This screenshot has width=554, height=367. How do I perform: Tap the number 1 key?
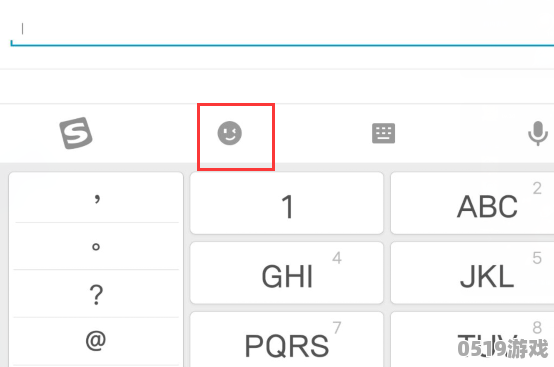[x=287, y=203]
